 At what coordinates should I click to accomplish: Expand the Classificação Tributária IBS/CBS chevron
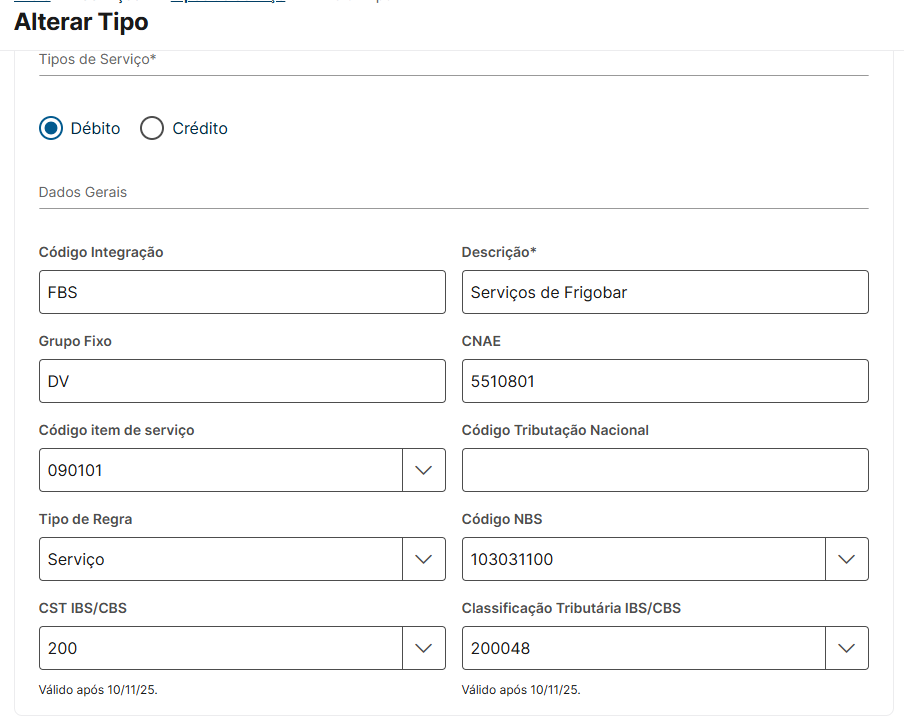pos(847,648)
